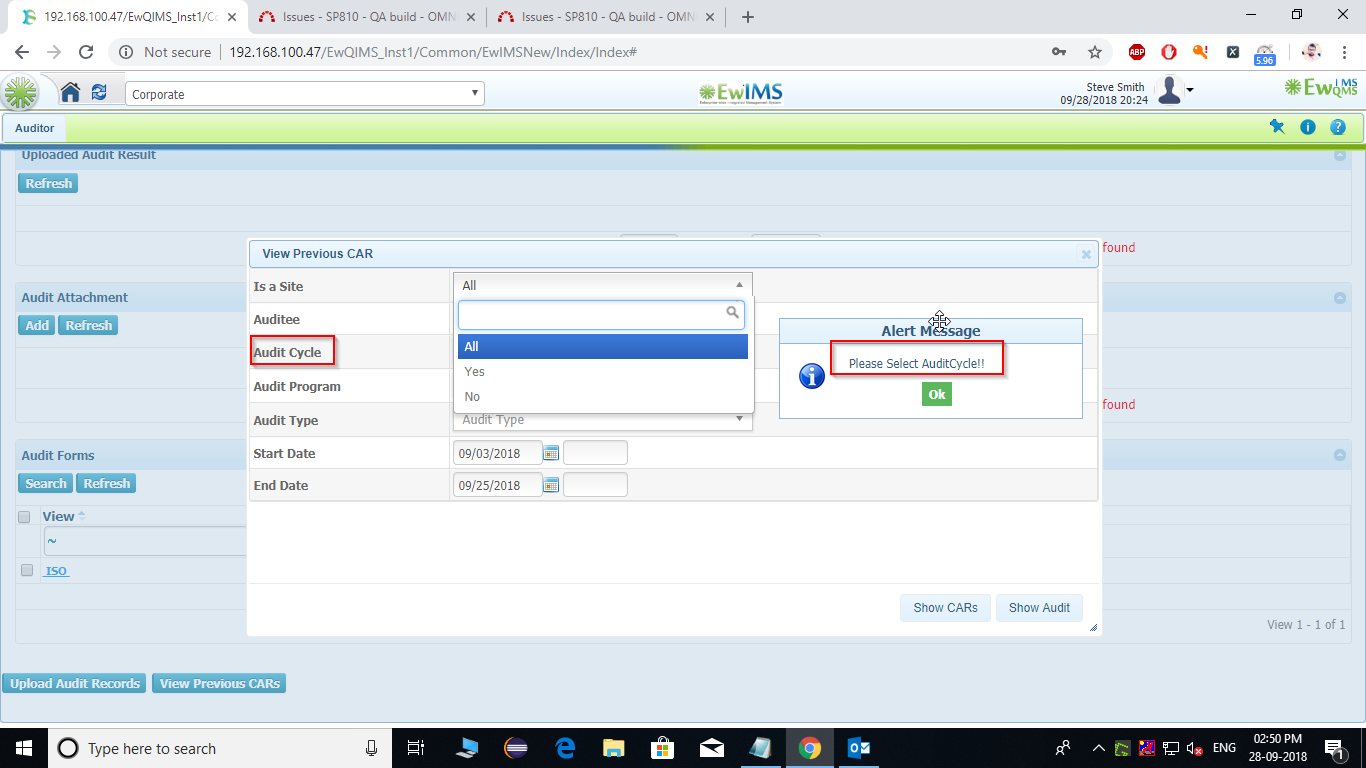Click Refresh under Uploaded Audit Result
Viewport: 1366px width, 768px height.
[48, 183]
